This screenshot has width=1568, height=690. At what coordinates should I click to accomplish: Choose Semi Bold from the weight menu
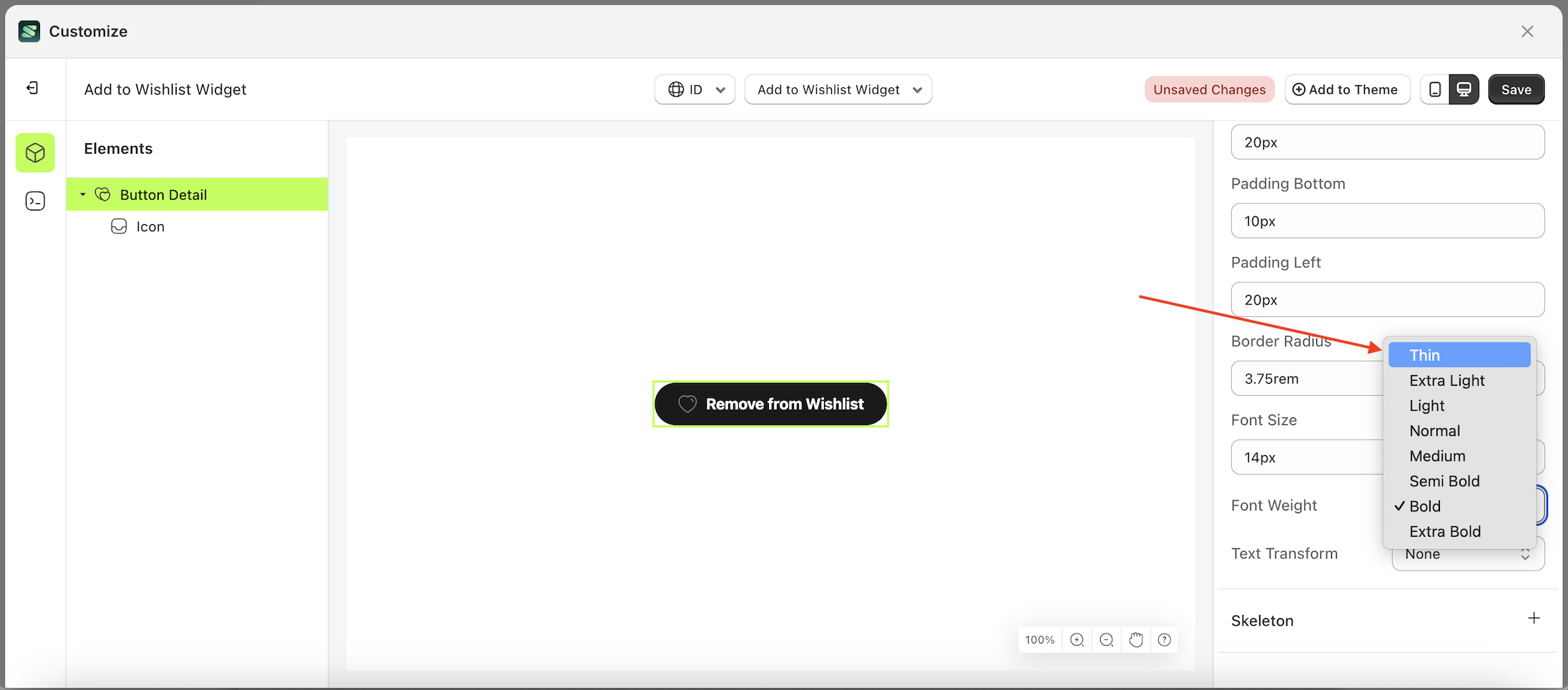pyautogui.click(x=1444, y=480)
